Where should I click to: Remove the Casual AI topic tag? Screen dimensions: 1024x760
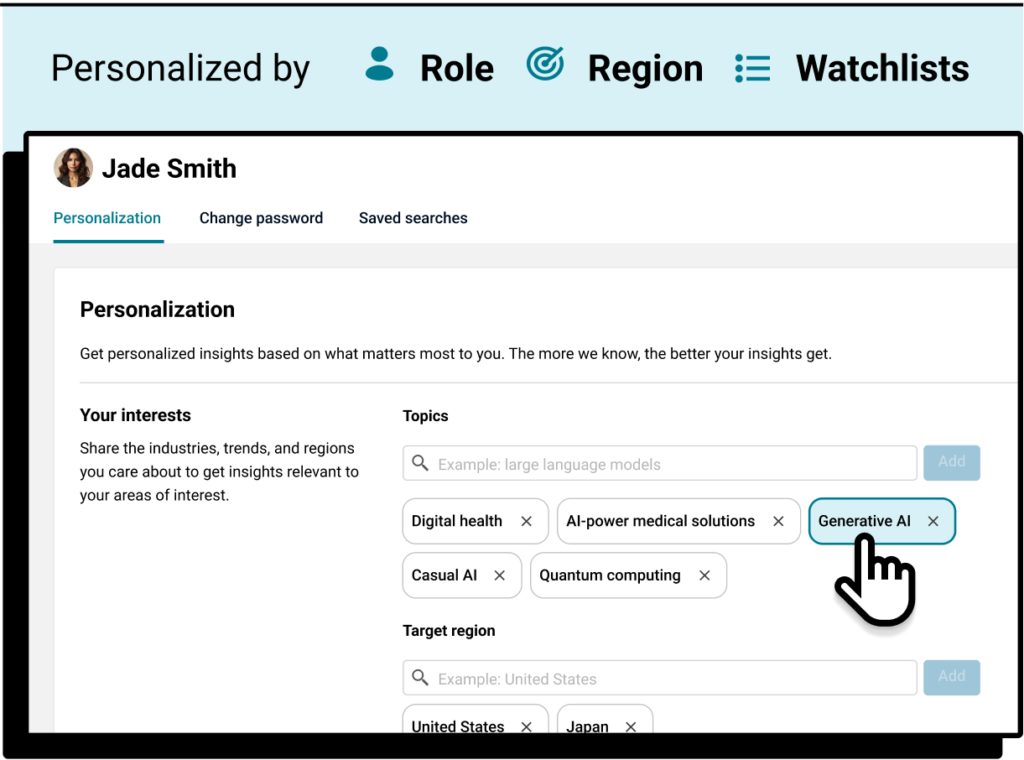[x=500, y=575]
